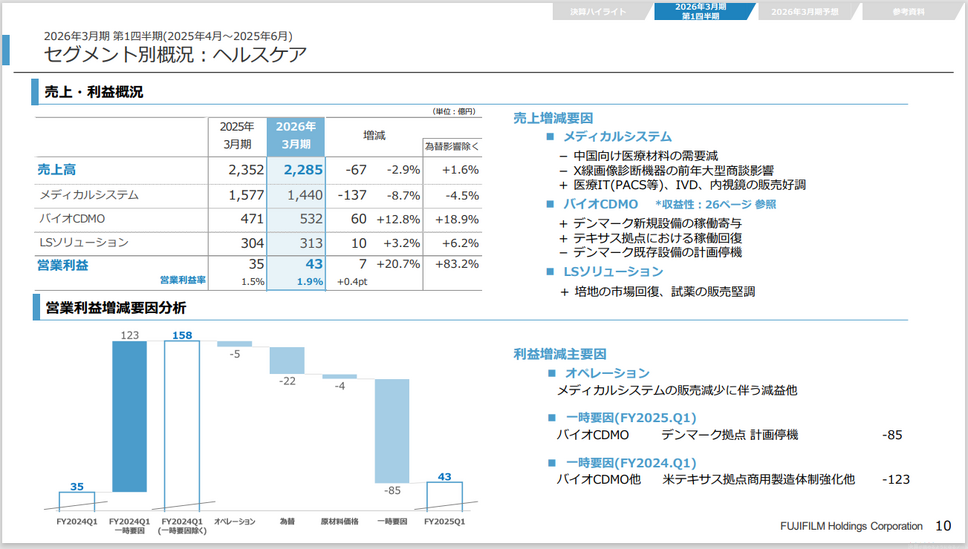The height and width of the screenshot is (549, 968).
Task: Select the 1.9% operating margin value
Action: tap(310, 282)
